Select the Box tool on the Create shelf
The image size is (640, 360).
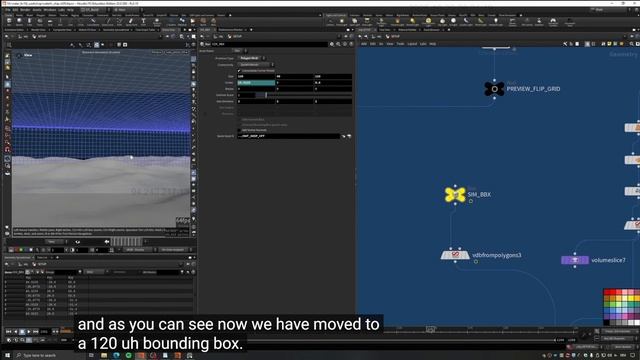(x=9, y=22)
